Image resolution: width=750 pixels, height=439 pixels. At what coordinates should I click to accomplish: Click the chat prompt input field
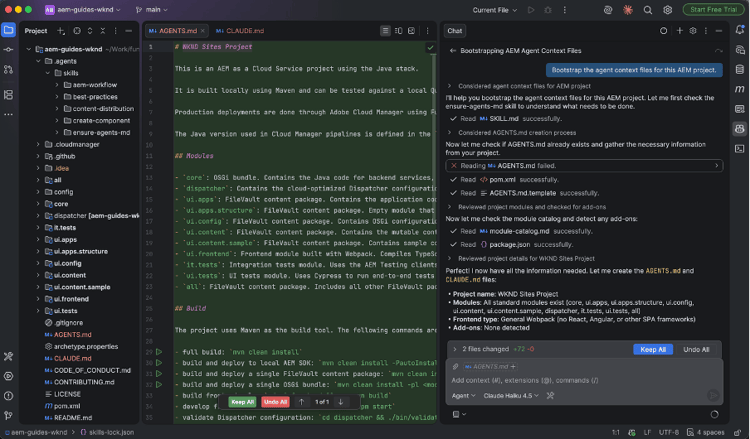pyautogui.click(x=584, y=381)
